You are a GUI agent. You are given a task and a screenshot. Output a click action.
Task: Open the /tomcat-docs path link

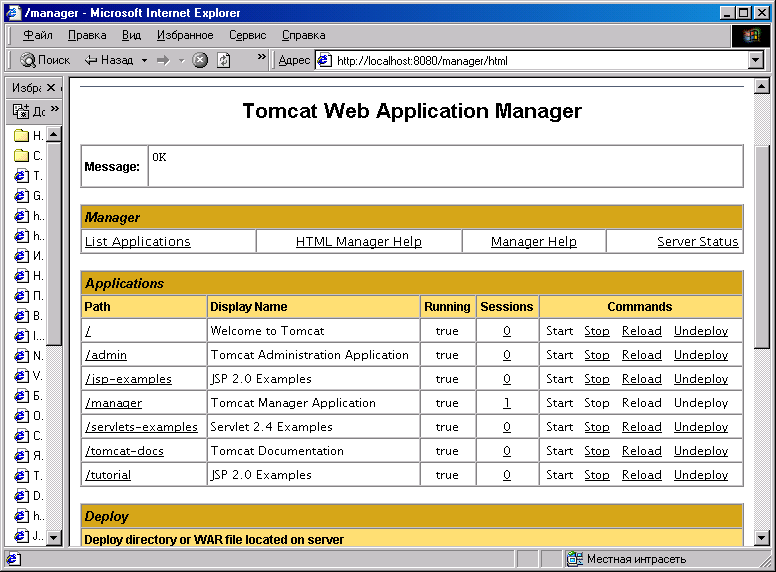(x=124, y=451)
